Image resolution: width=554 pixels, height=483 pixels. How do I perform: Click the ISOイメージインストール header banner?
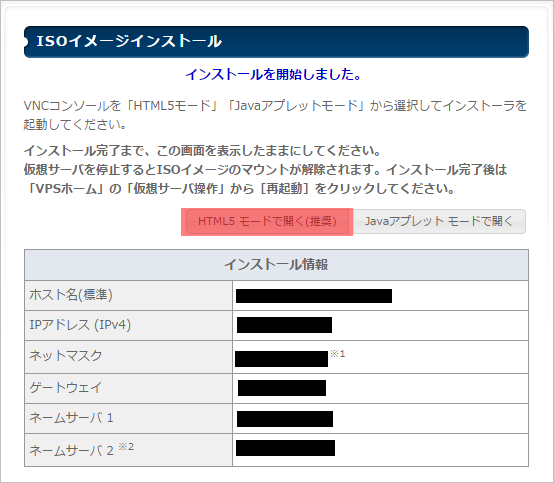pyautogui.click(x=276, y=42)
